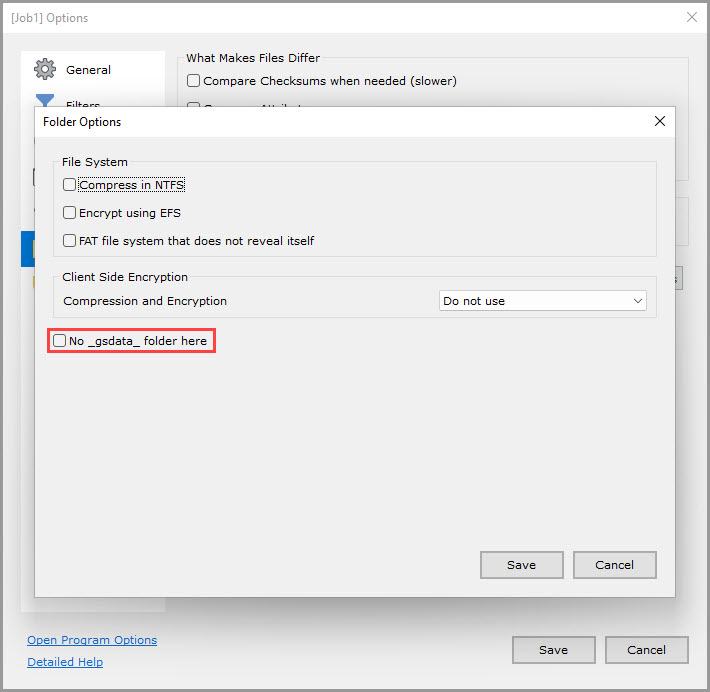This screenshot has height=692, width=710.
Task: Toggle Encrypt using EFS checkbox
Action: coord(70,213)
